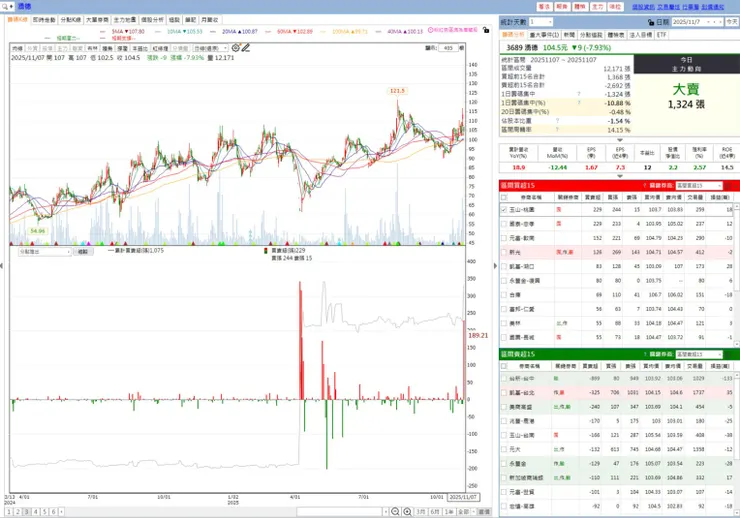Open the 分點進出 indicator dropdown

pyautogui.click(x=45, y=252)
